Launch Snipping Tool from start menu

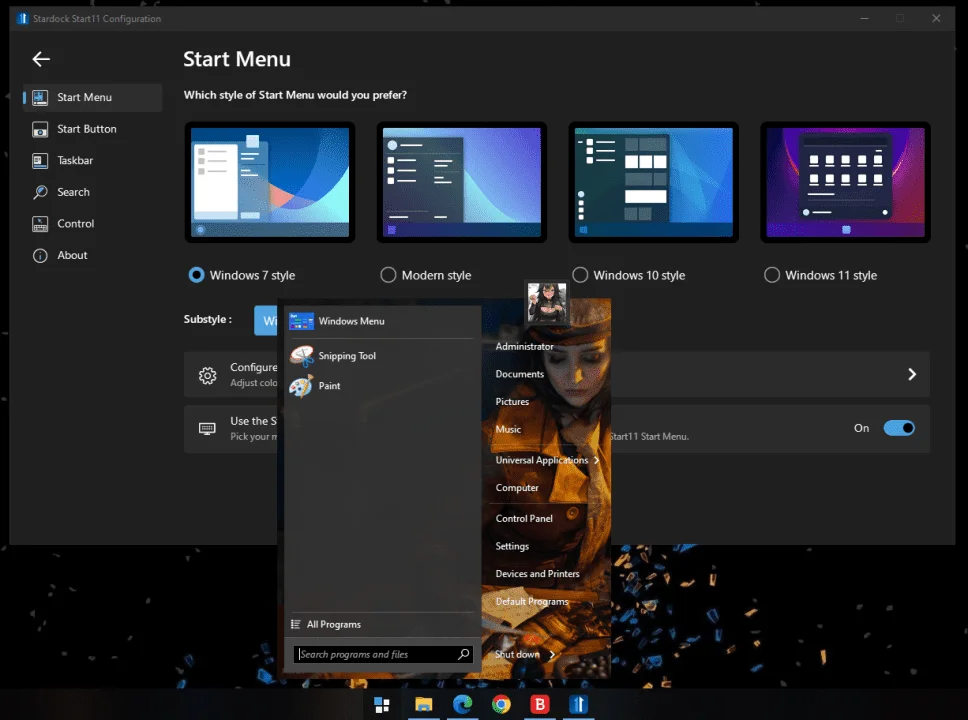pyautogui.click(x=382, y=356)
